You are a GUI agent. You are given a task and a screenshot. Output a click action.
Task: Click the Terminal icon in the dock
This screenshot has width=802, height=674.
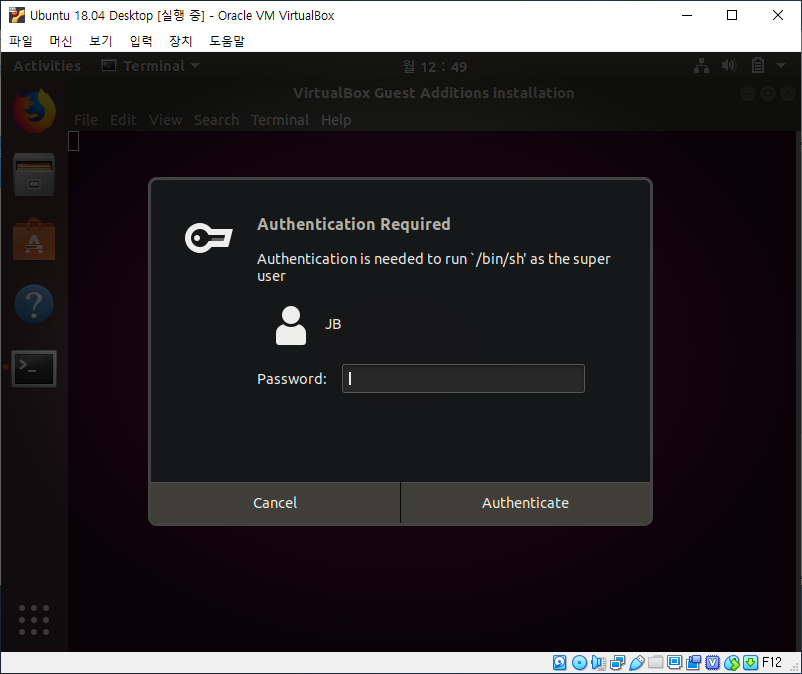click(34, 368)
